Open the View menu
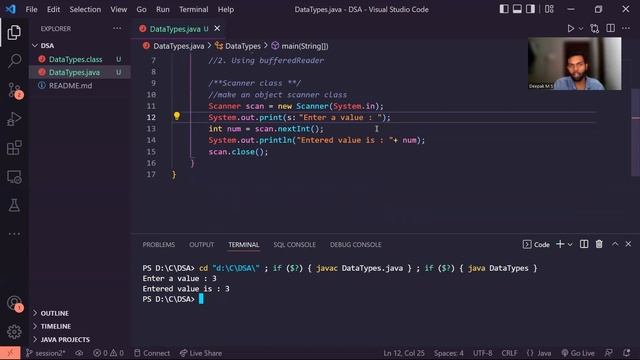The height and width of the screenshot is (360, 640). coord(119,9)
